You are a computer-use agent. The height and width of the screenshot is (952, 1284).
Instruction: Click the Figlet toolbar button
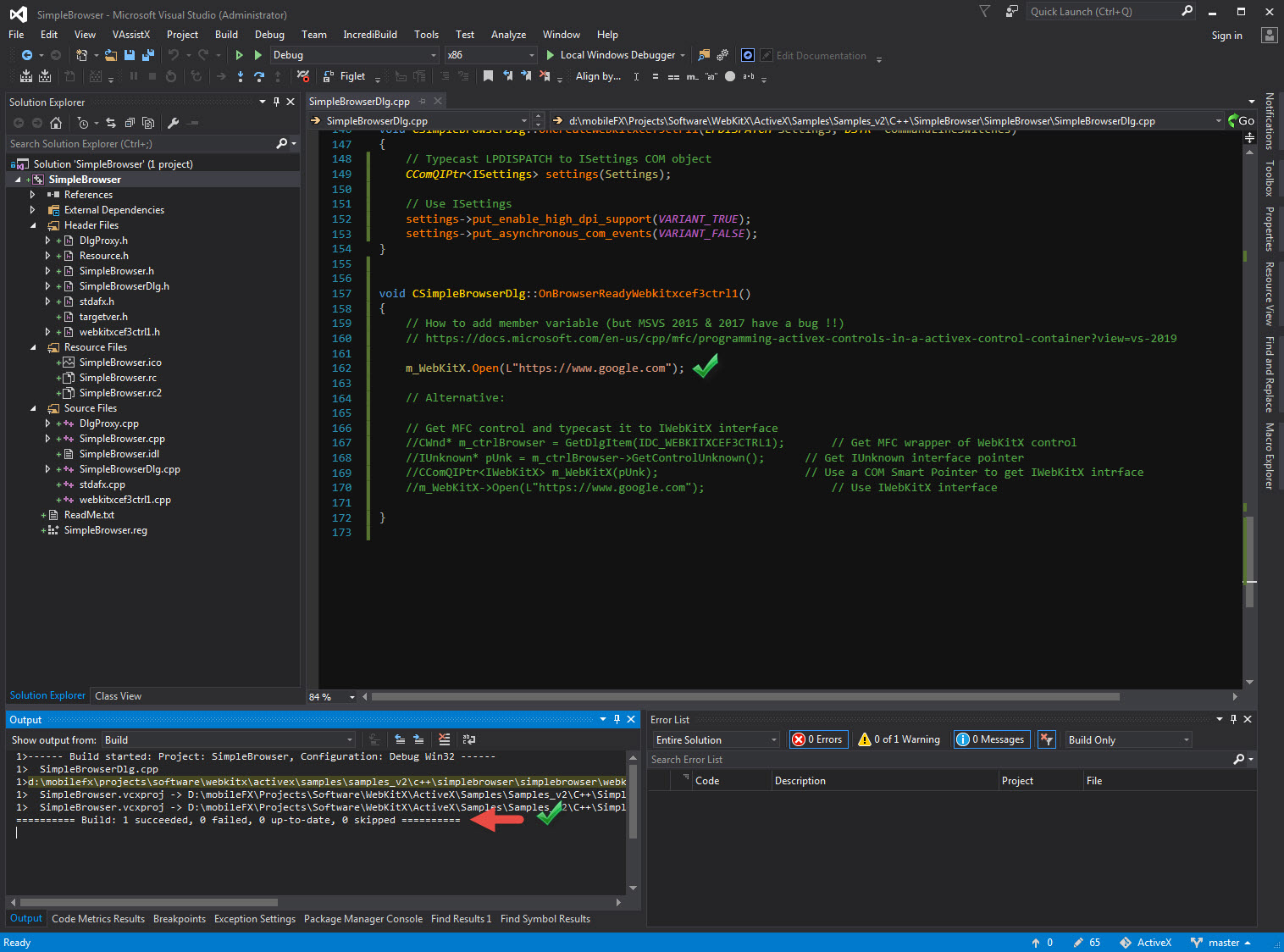(345, 76)
